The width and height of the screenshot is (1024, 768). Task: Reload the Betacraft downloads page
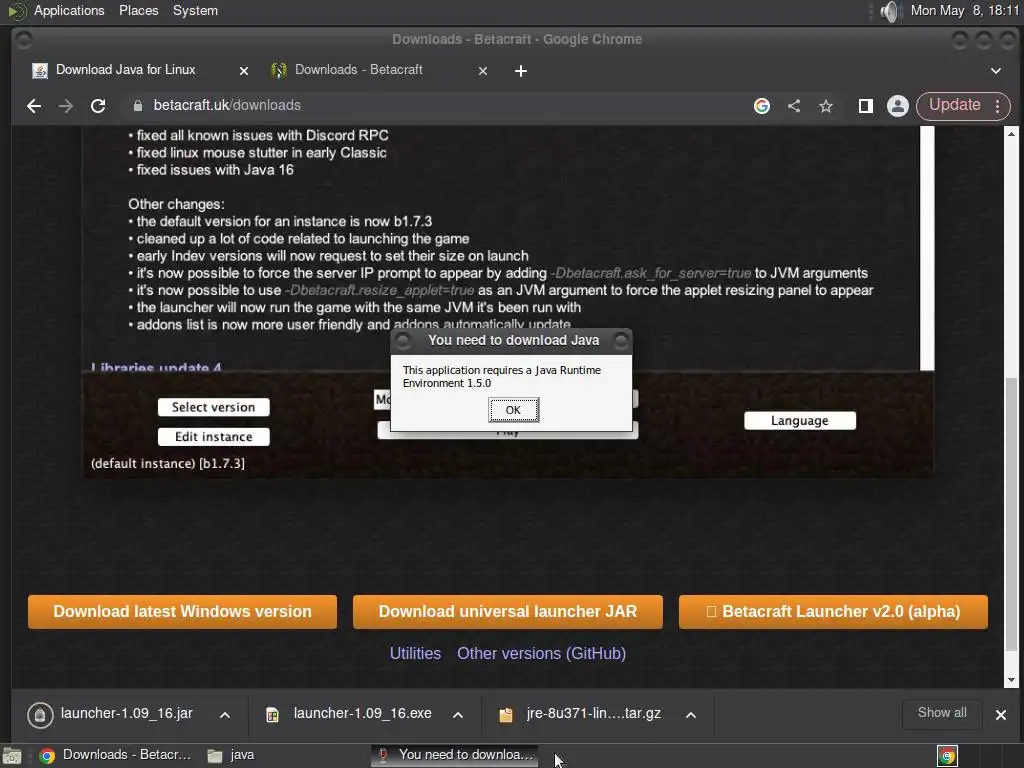(x=98, y=106)
